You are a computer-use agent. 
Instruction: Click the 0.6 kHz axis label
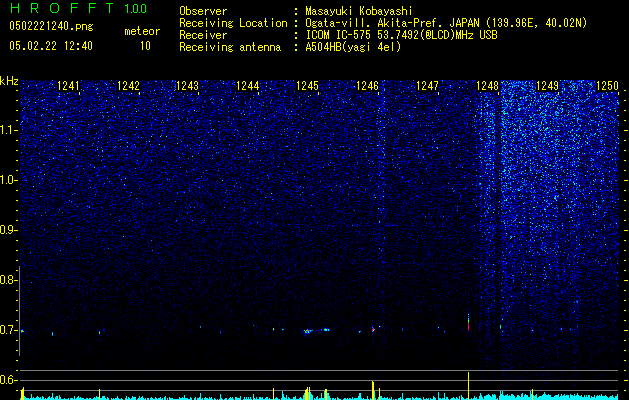[8, 380]
